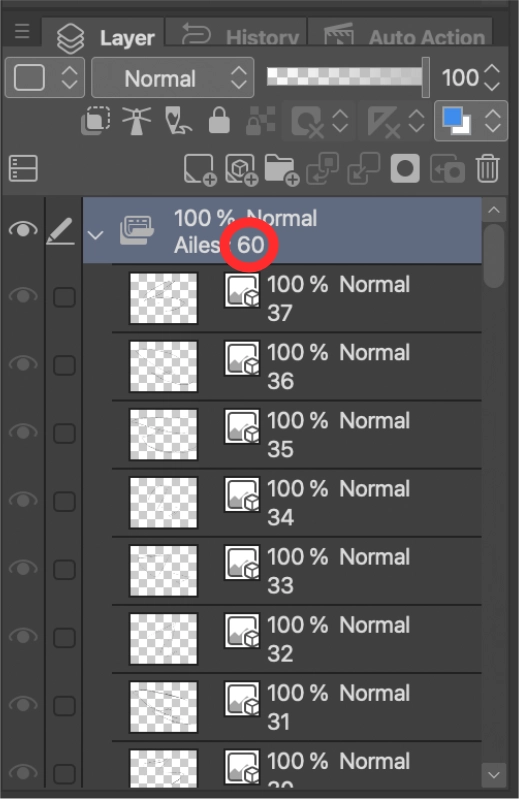This screenshot has width=519, height=799.
Task: Check the box beside layer 35
Action: tap(65, 434)
